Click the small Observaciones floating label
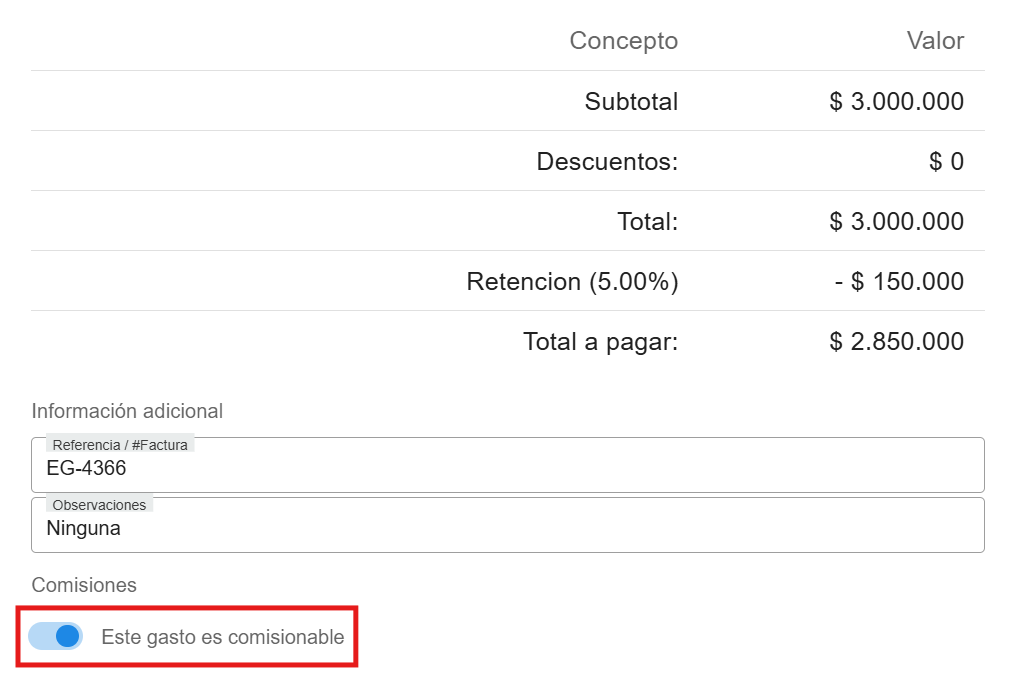 click(x=99, y=505)
